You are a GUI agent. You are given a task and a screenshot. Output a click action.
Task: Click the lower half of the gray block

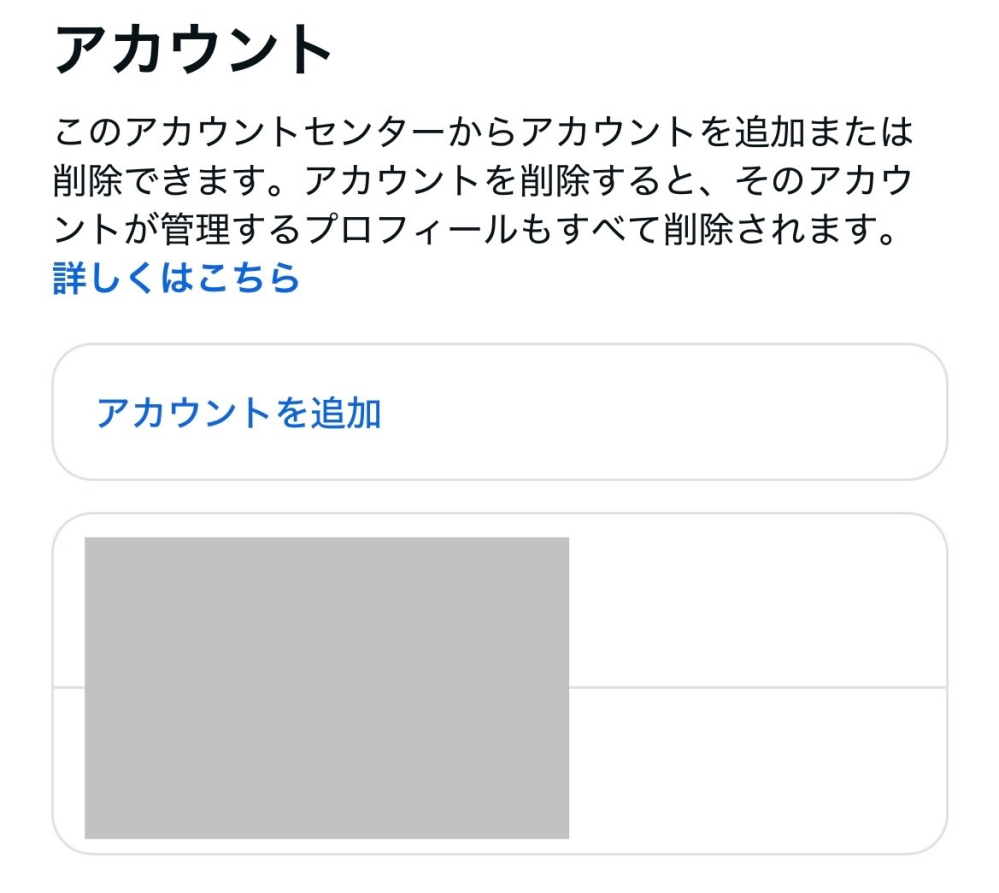click(x=327, y=765)
